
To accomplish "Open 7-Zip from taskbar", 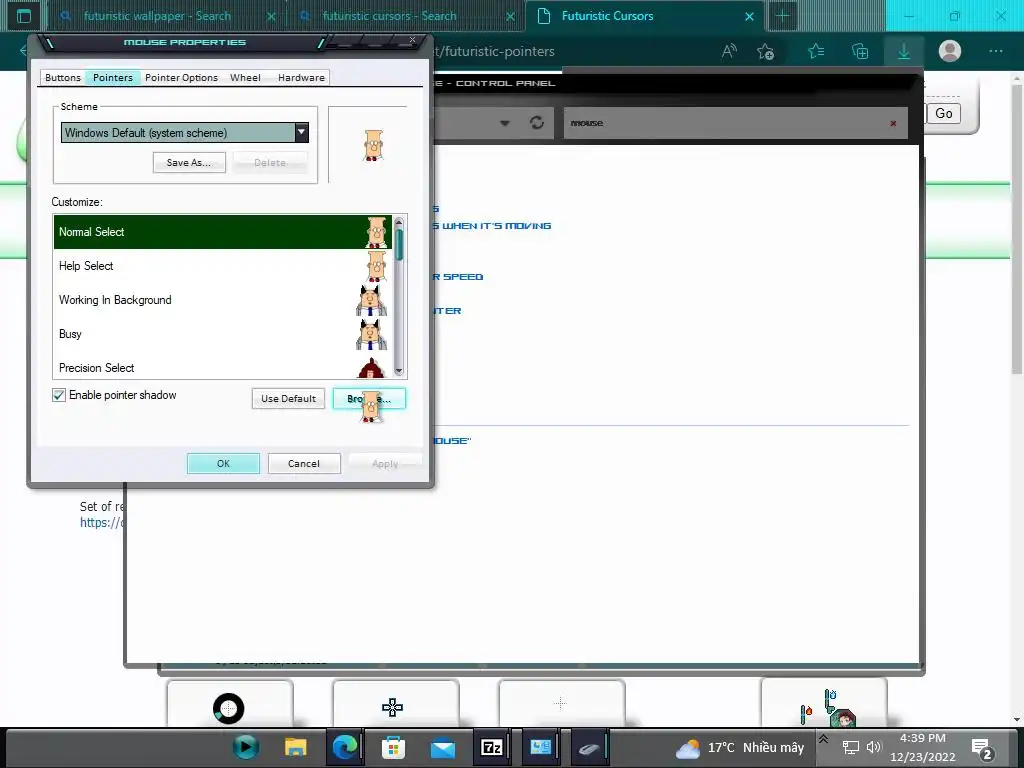I will click(491, 747).
